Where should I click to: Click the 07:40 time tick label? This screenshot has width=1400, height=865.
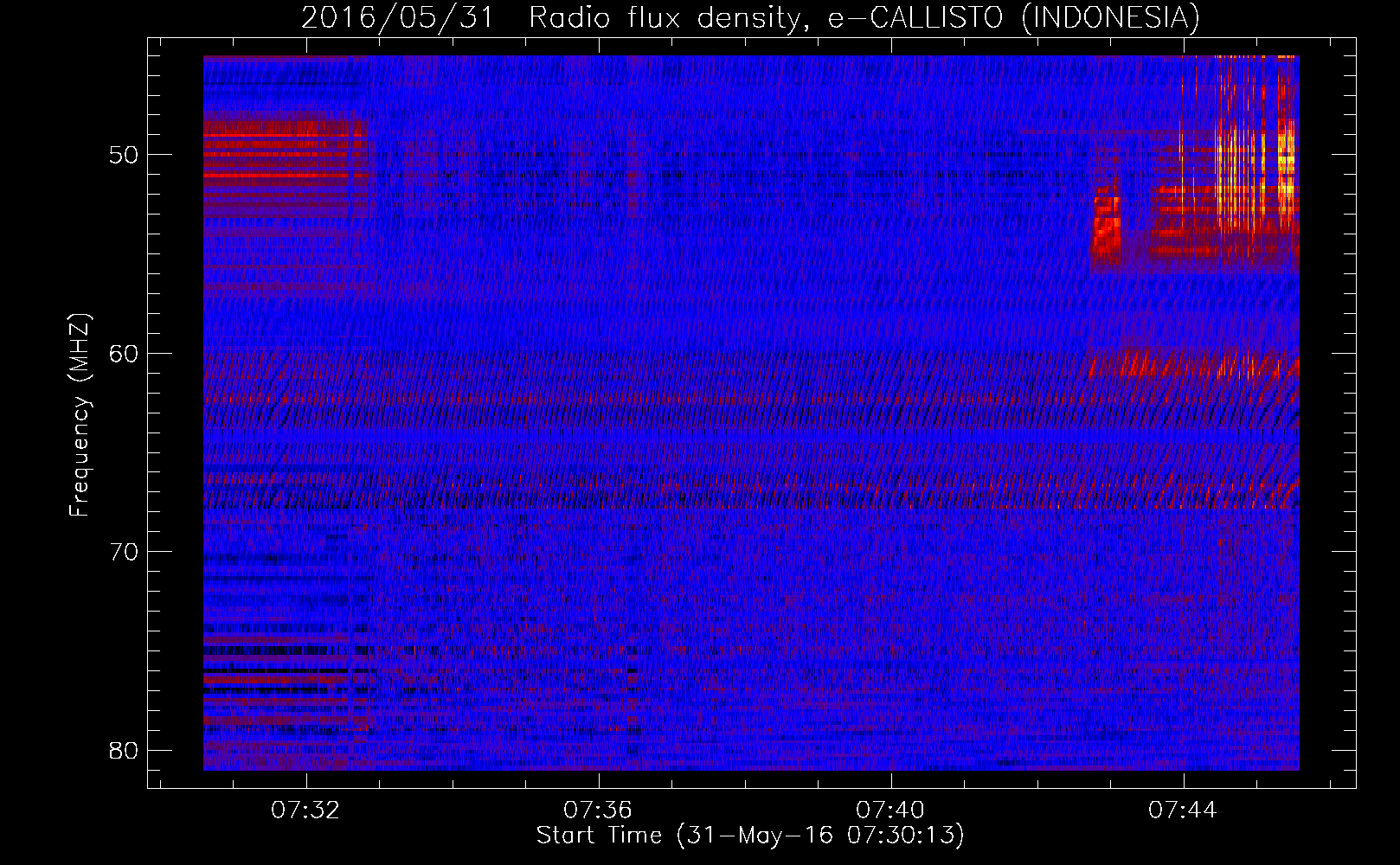point(890,810)
